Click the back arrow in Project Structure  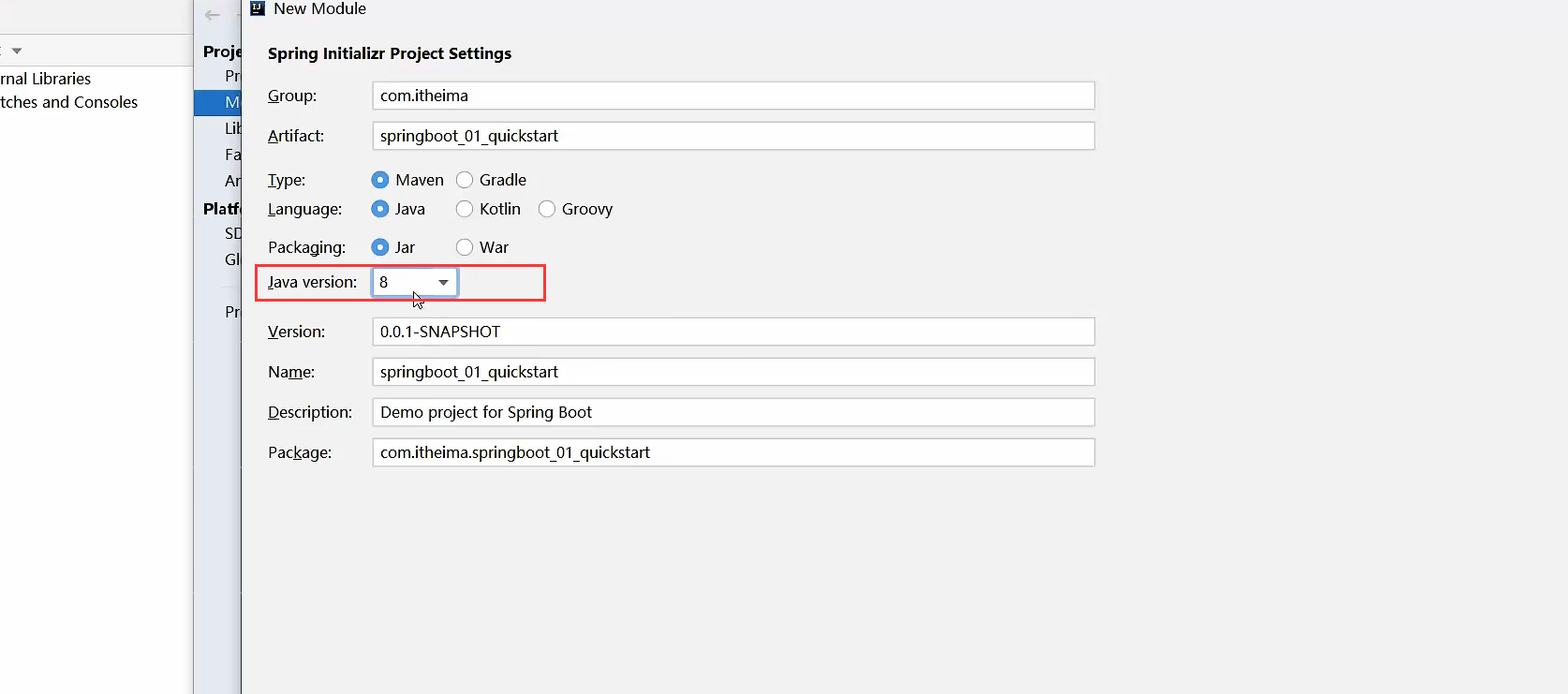click(x=213, y=15)
